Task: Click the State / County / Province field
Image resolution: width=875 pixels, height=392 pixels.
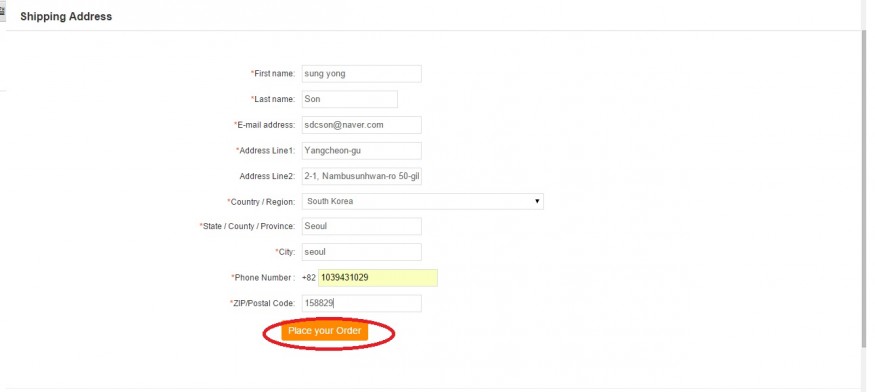Action: click(x=362, y=226)
